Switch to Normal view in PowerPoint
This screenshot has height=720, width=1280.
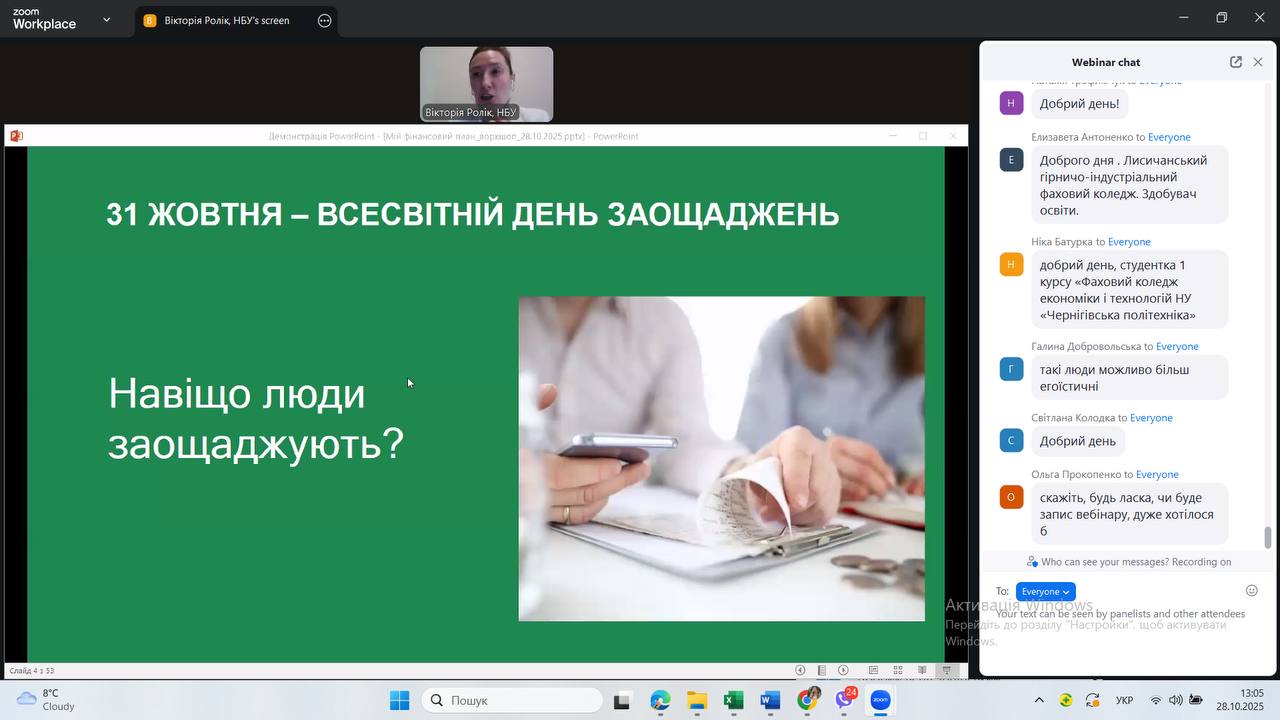(873, 670)
